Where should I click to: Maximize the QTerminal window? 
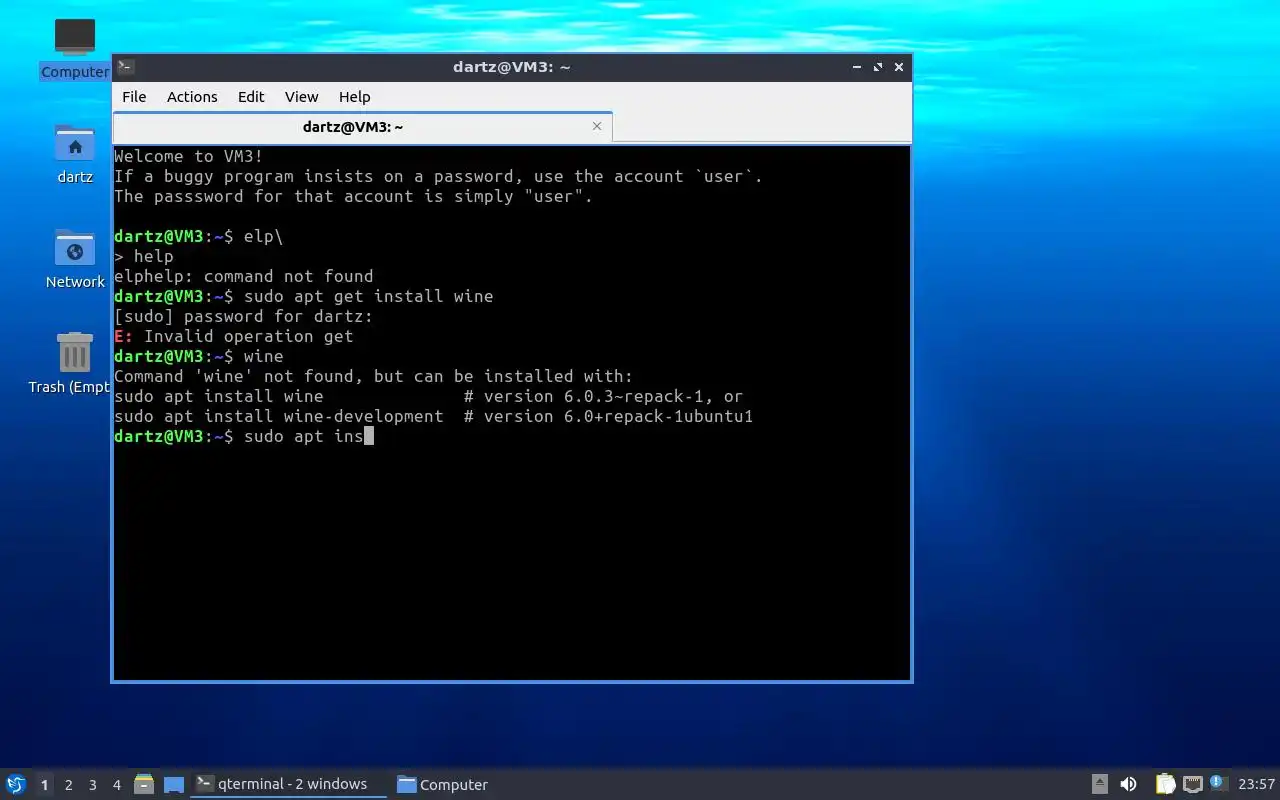878,67
